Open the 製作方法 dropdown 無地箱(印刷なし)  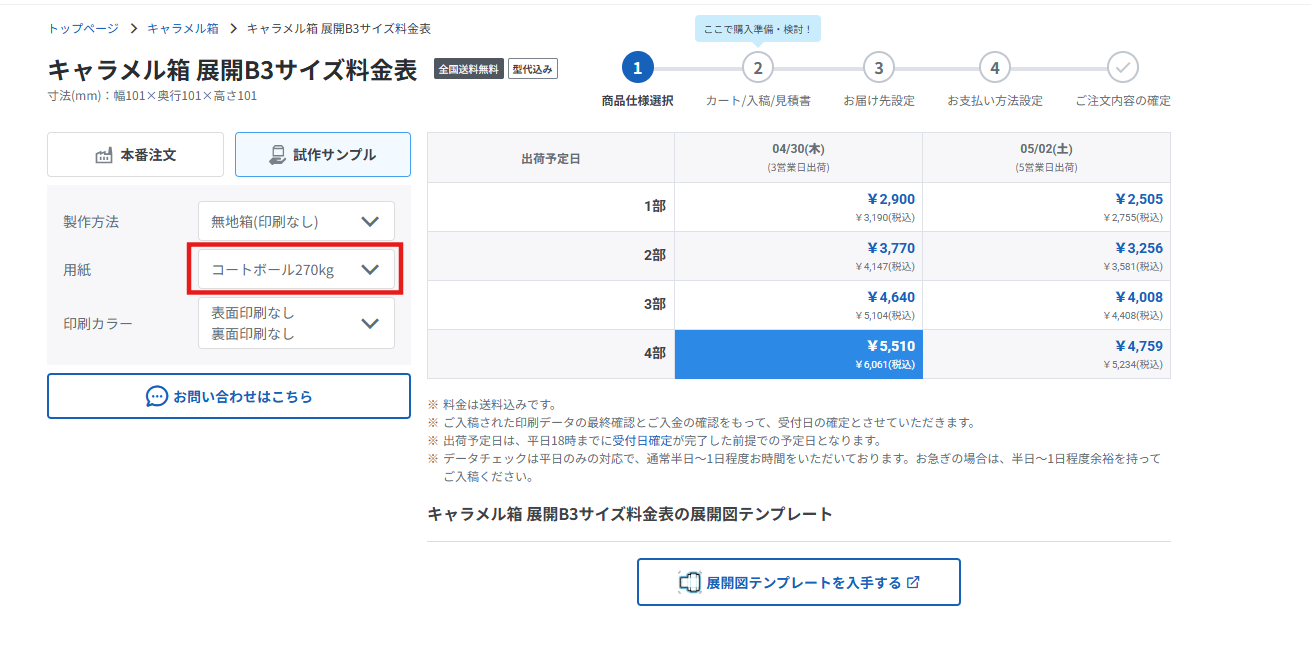click(x=296, y=221)
